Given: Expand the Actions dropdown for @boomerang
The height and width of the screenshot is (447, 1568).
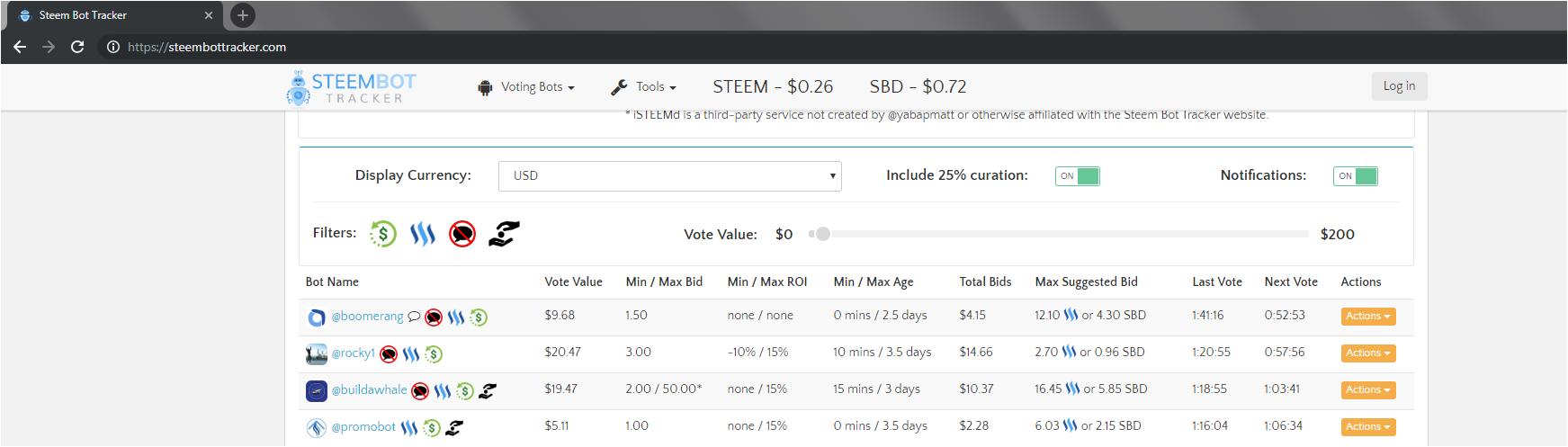Looking at the screenshot, I should click(1367, 317).
